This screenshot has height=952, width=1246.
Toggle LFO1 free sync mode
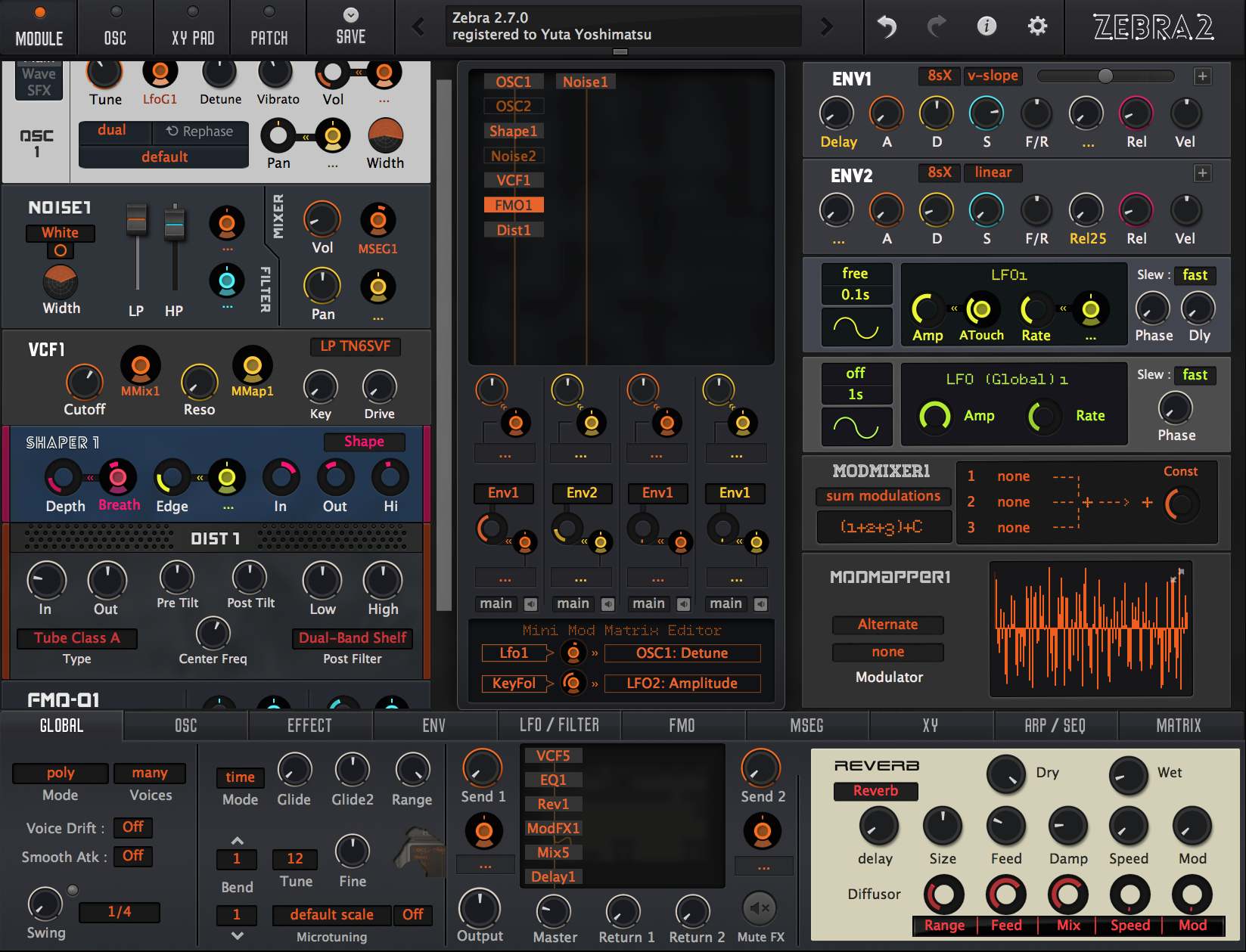tap(856, 273)
